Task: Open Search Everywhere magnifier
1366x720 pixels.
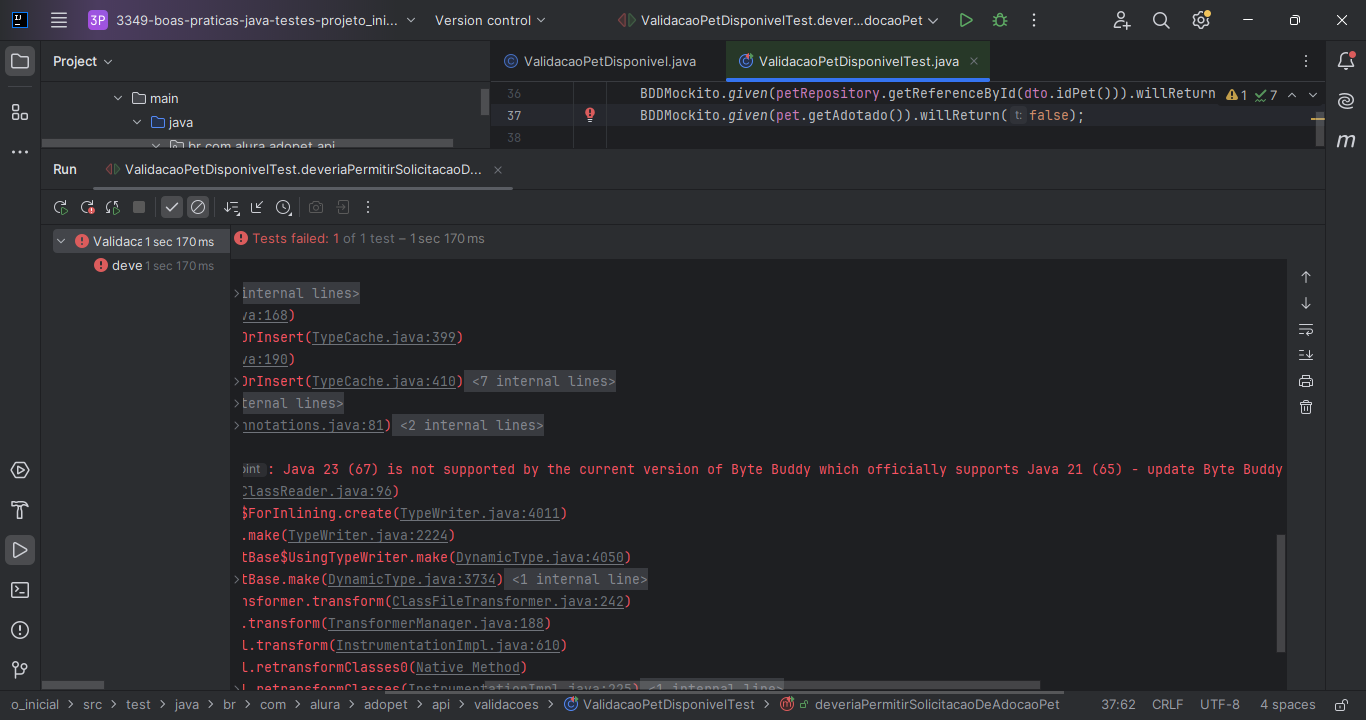Action: tap(1161, 20)
